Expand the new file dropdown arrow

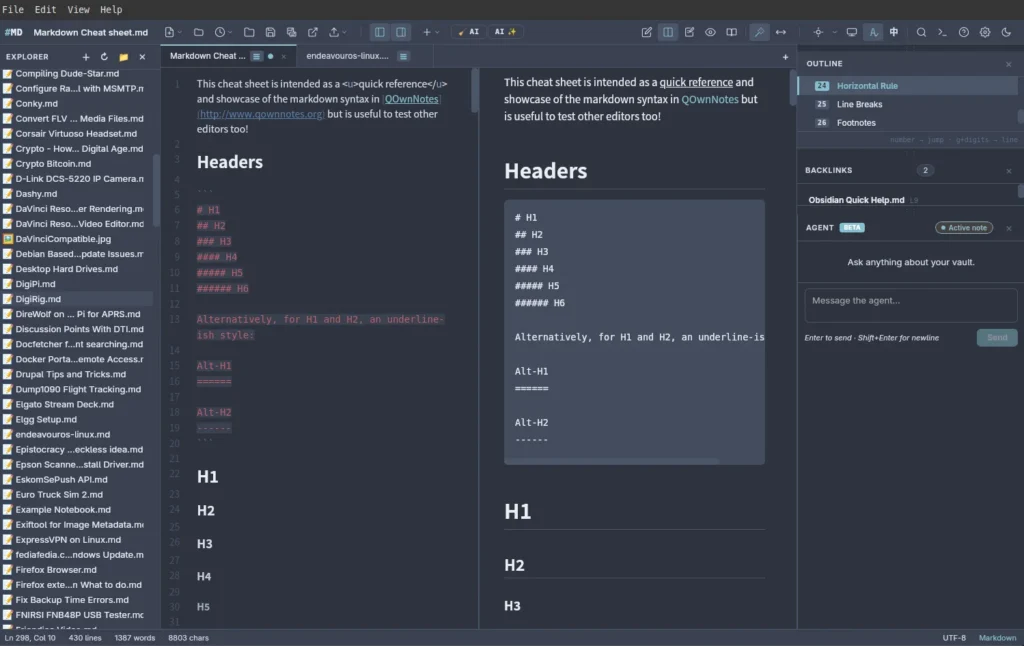tap(180, 32)
